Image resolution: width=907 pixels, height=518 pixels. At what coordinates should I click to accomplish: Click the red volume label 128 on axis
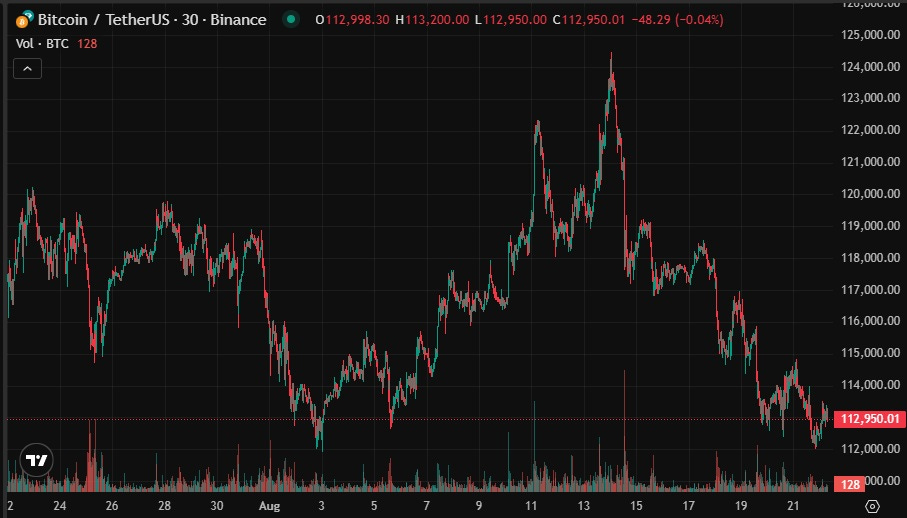pos(849,484)
